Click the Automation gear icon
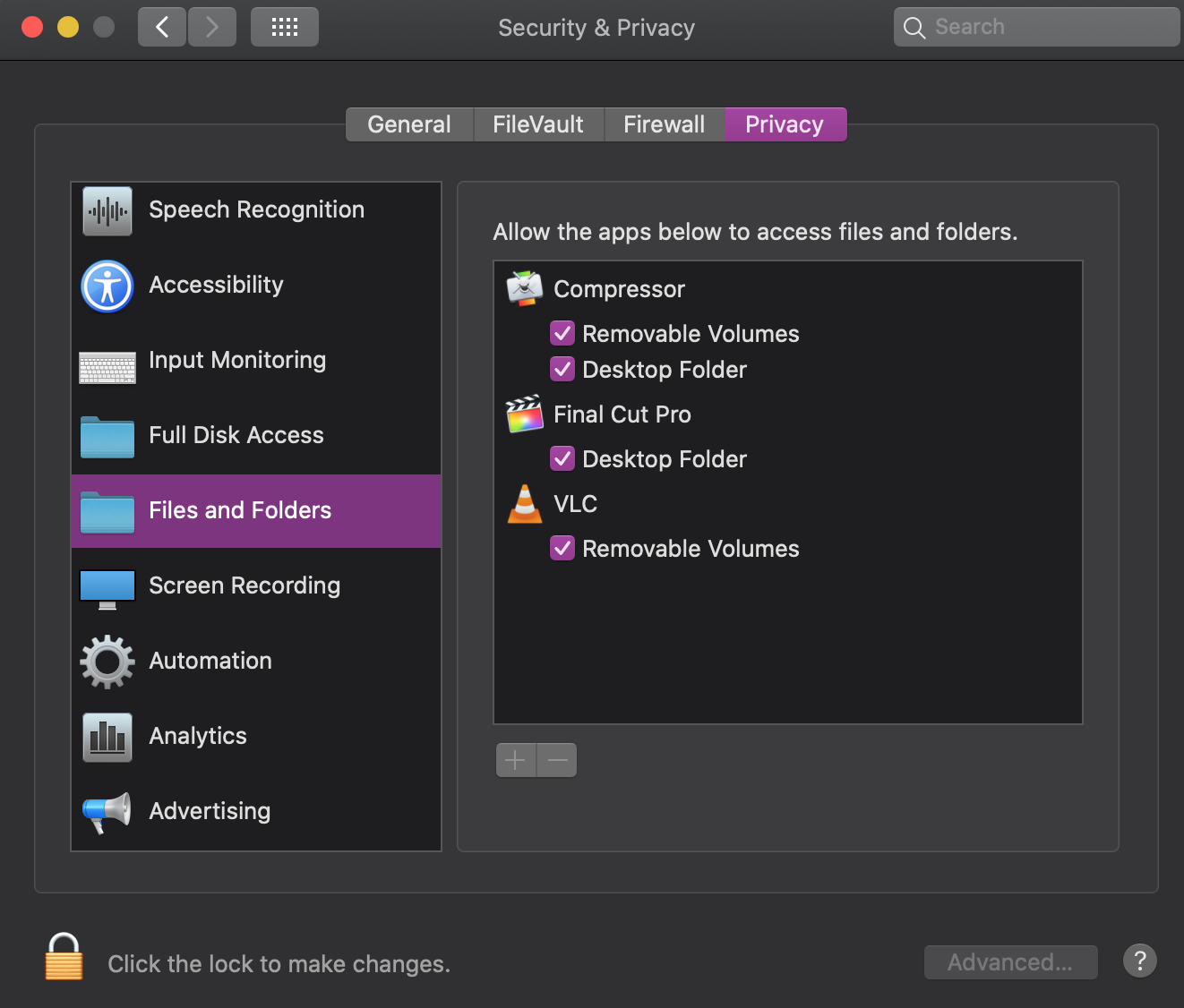This screenshot has height=1008, width=1184. tap(107, 662)
